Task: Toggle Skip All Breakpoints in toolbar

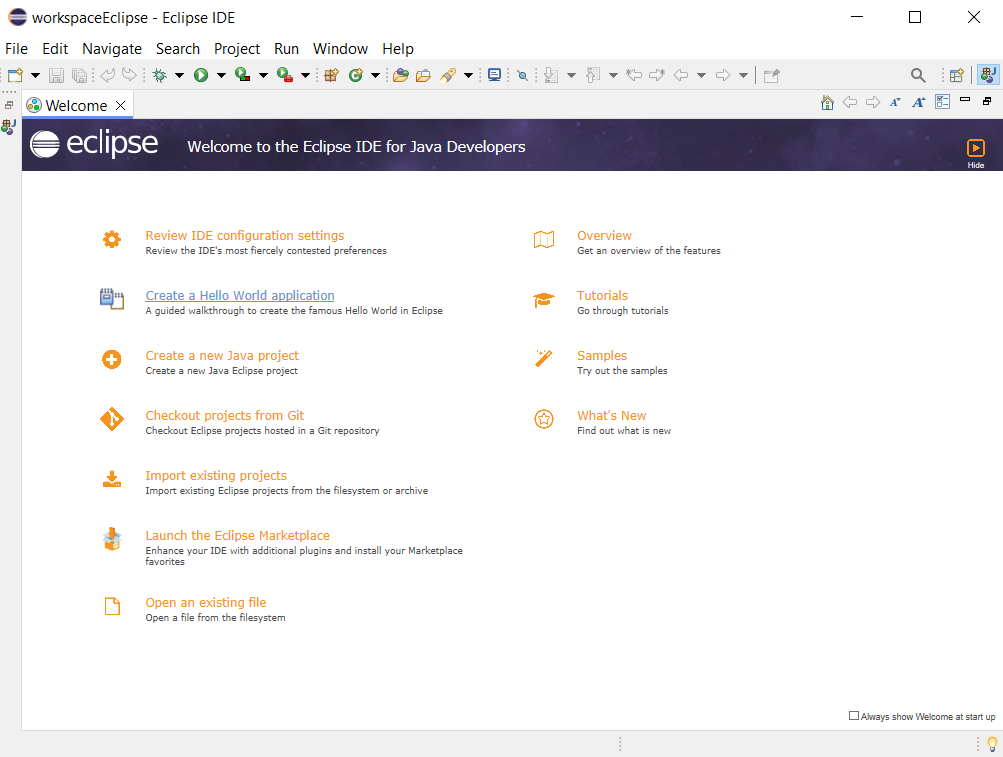Action: coord(522,75)
